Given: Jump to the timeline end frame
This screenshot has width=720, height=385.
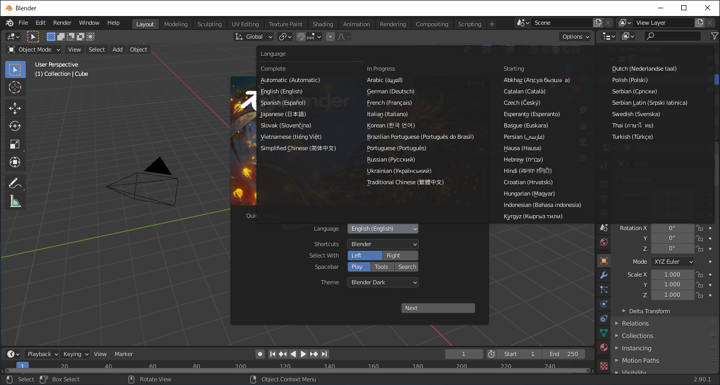Looking at the screenshot, I should [324, 354].
